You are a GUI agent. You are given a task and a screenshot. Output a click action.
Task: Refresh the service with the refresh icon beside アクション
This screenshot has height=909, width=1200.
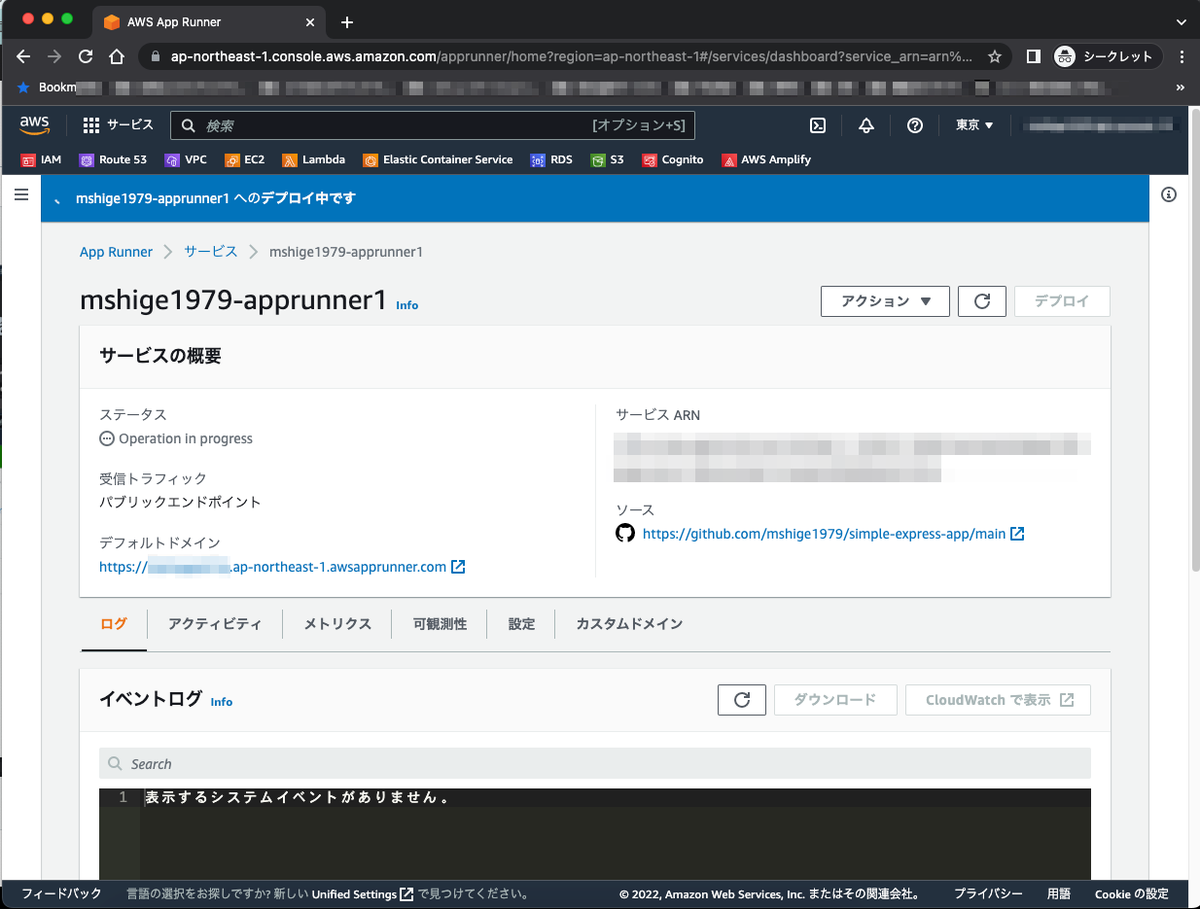point(982,301)
